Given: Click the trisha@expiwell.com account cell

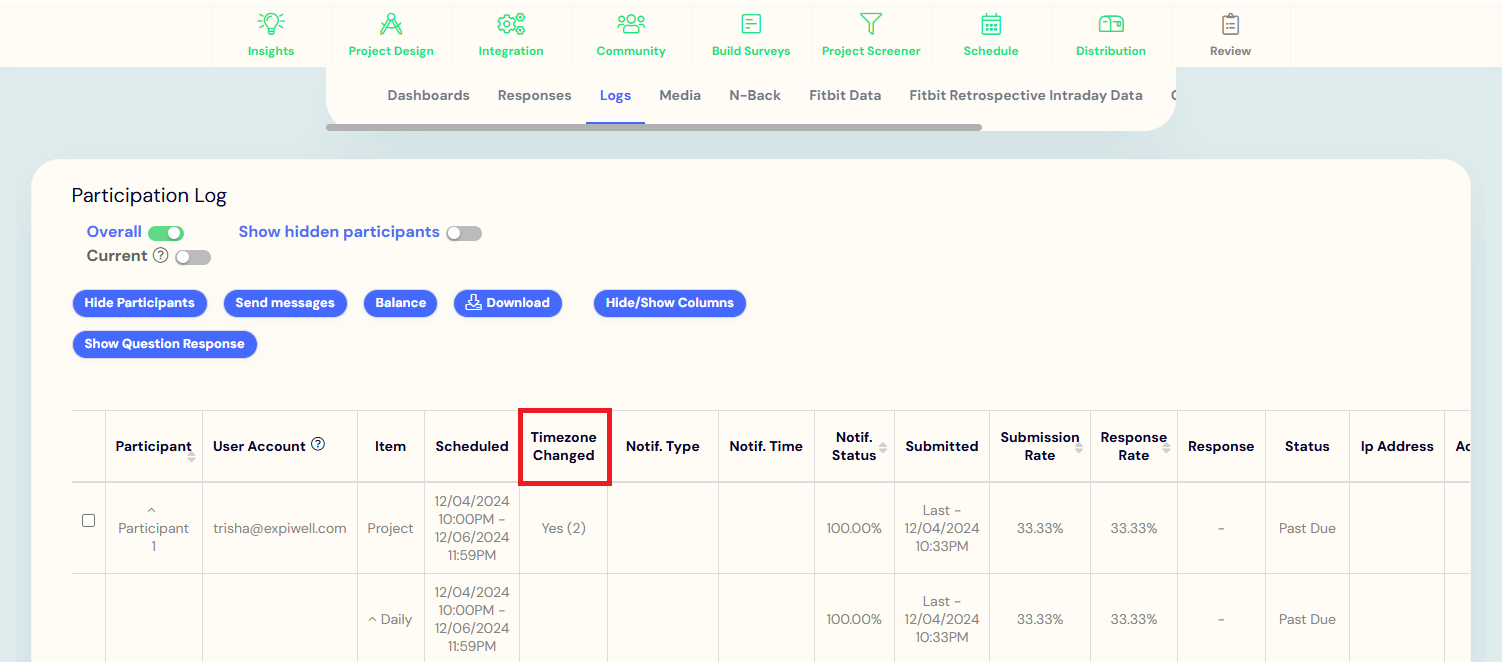Looking at the screenshot, I should pos(280,528).
